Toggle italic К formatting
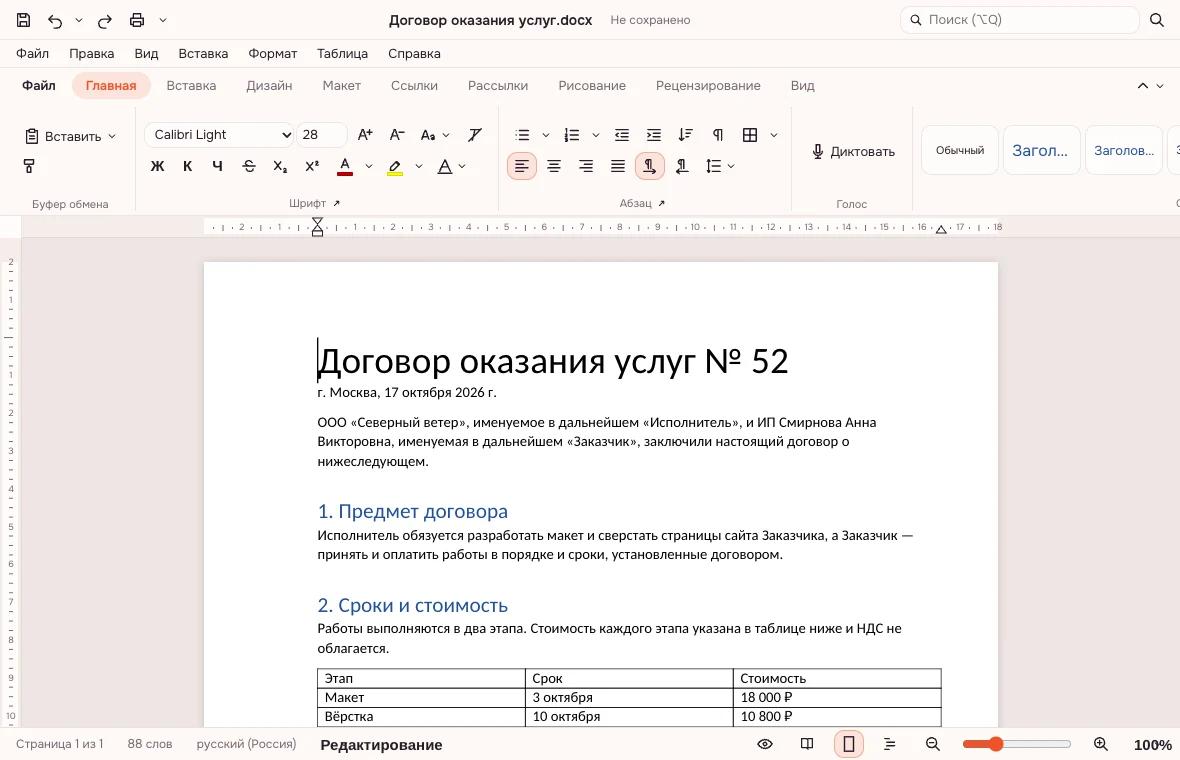The width and height of the screenshot is (1180, 760). pos(187,166)
